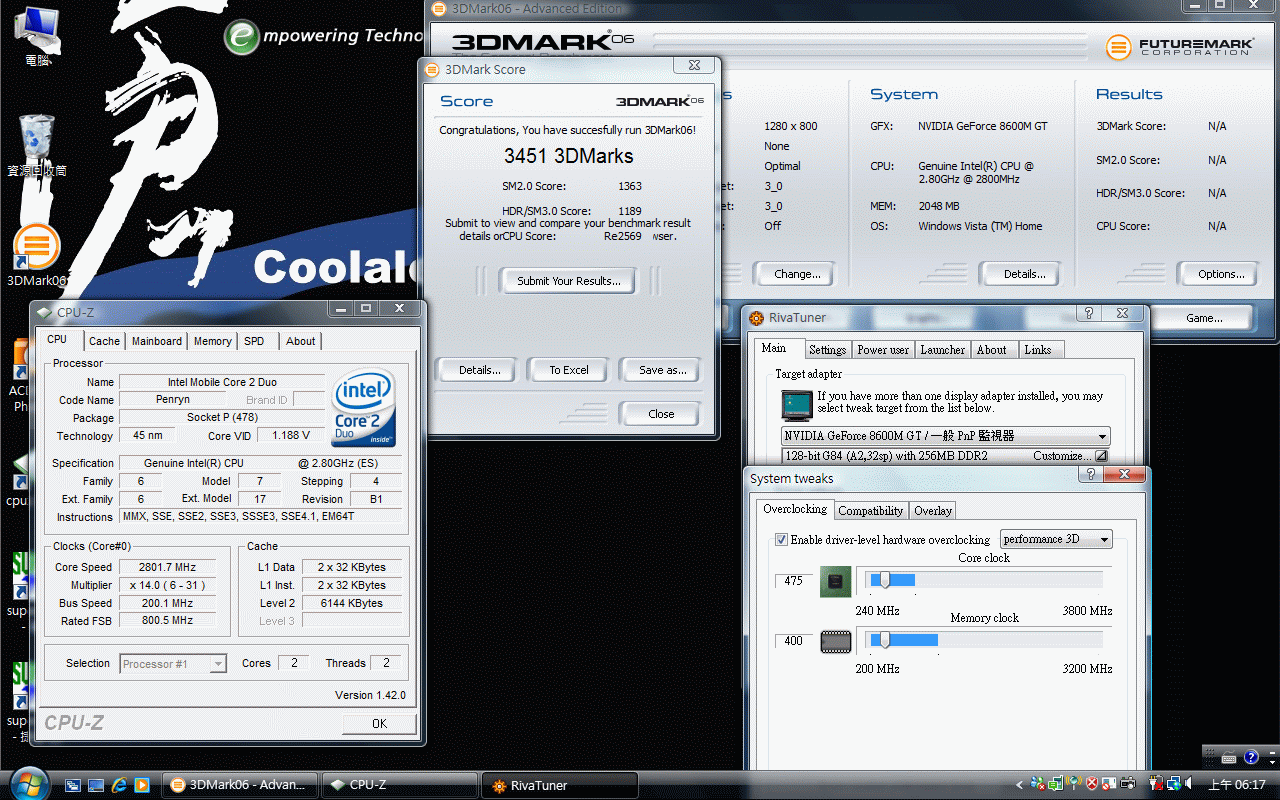Switch to Cache tab in CPU-Z
The image size is (1280, 800).
click(x=104, y=341)
